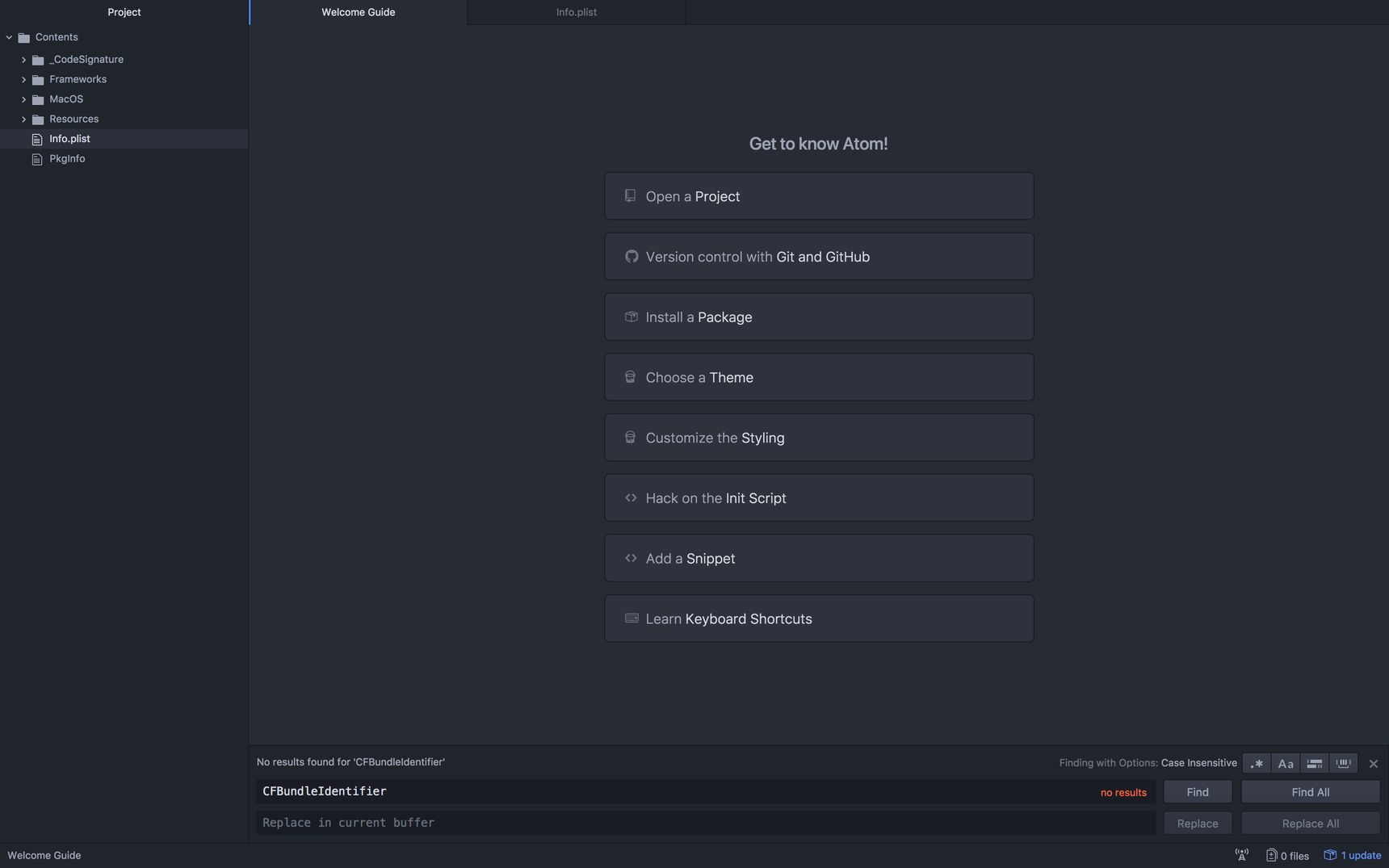The width and height of the screenshot is (1389, 868).
Task: Click the Replace All button
Action: click(1311, 824)
